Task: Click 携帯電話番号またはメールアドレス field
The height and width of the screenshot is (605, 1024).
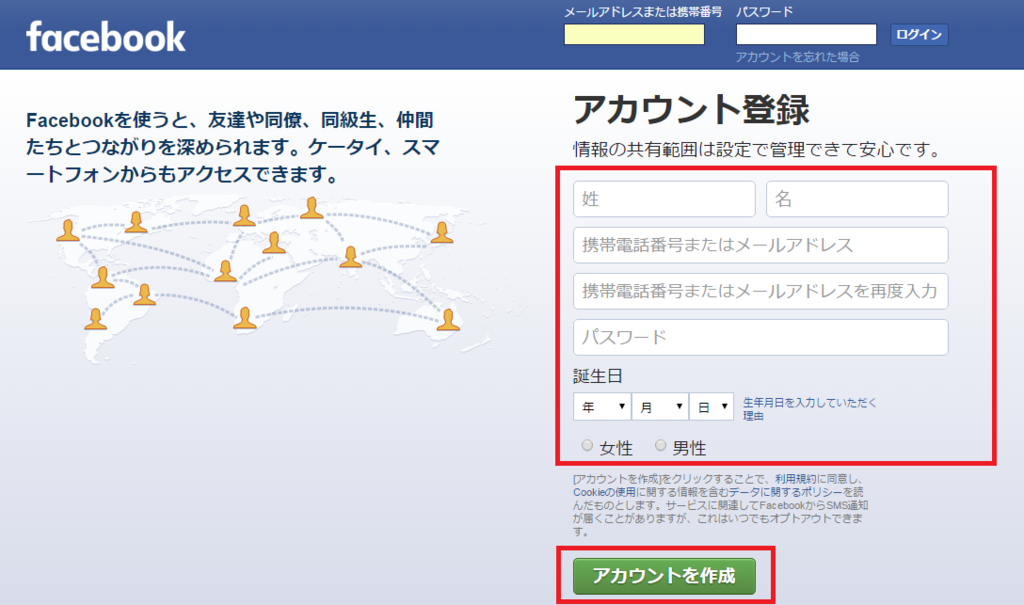Action: tap(761, 245)
